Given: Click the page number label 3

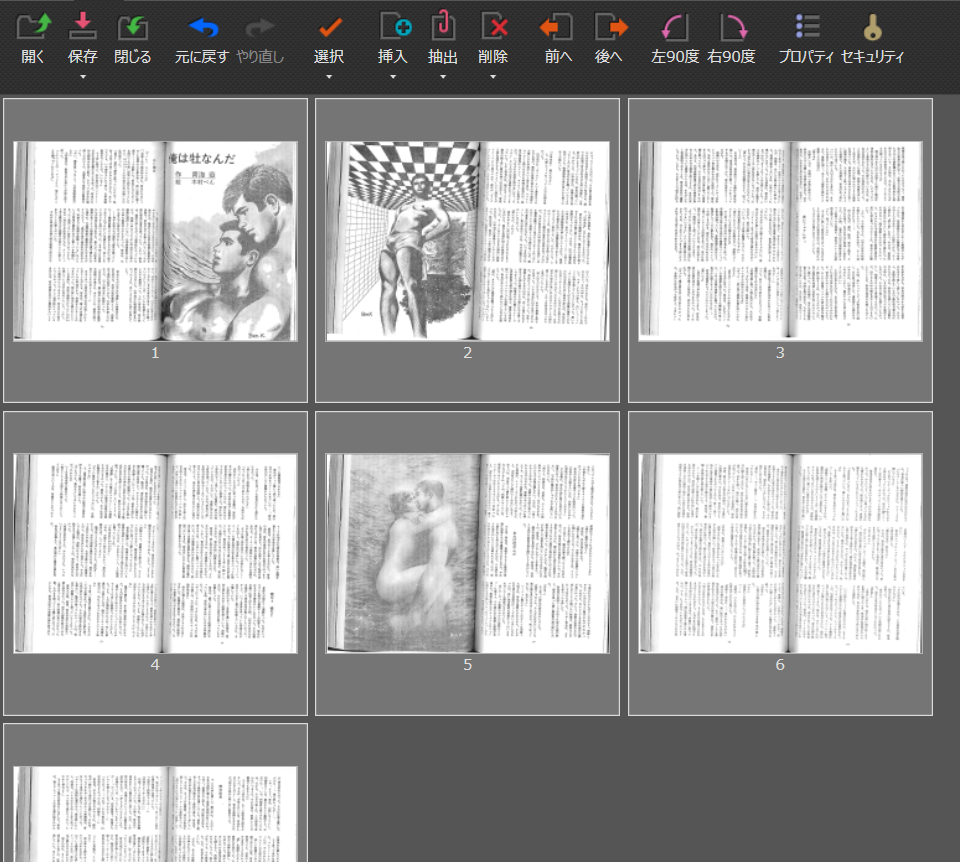Looking at the screenshot, I should [780, 353].
